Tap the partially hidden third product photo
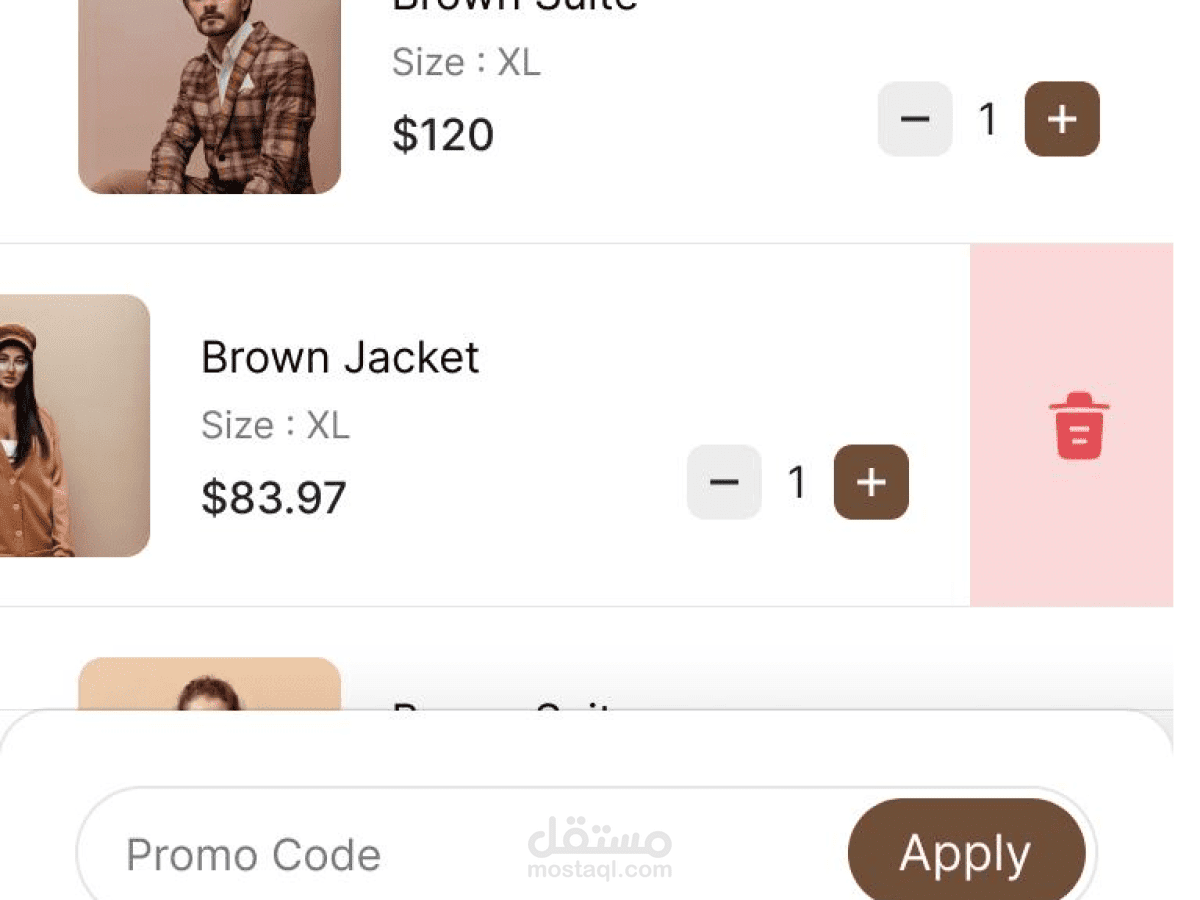This screenshot has width=1200, height=900. coord(210,684)
